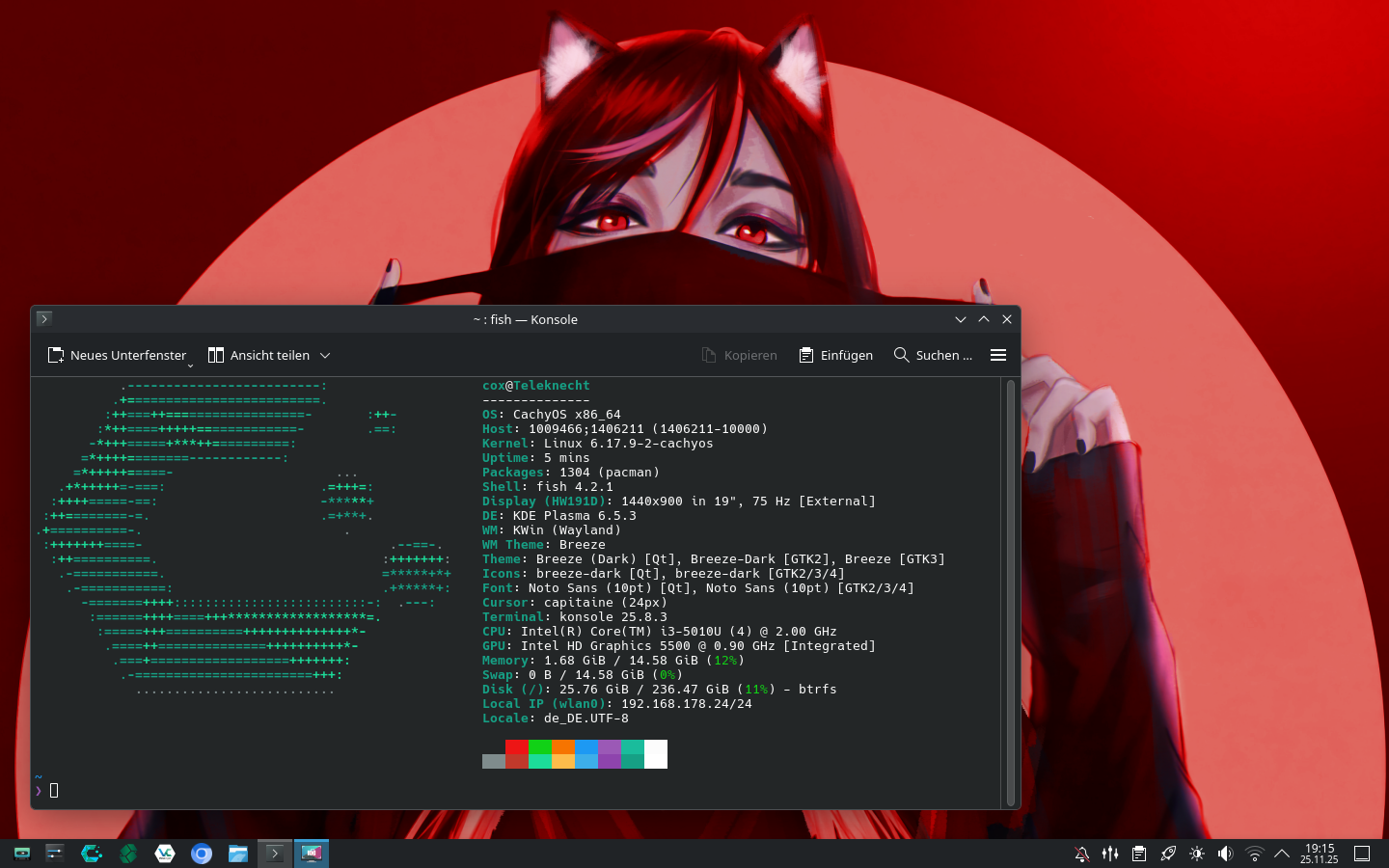The image size is (1389, 868).
Task: Click the Ansicht teilen button
Action: [259, 355]
